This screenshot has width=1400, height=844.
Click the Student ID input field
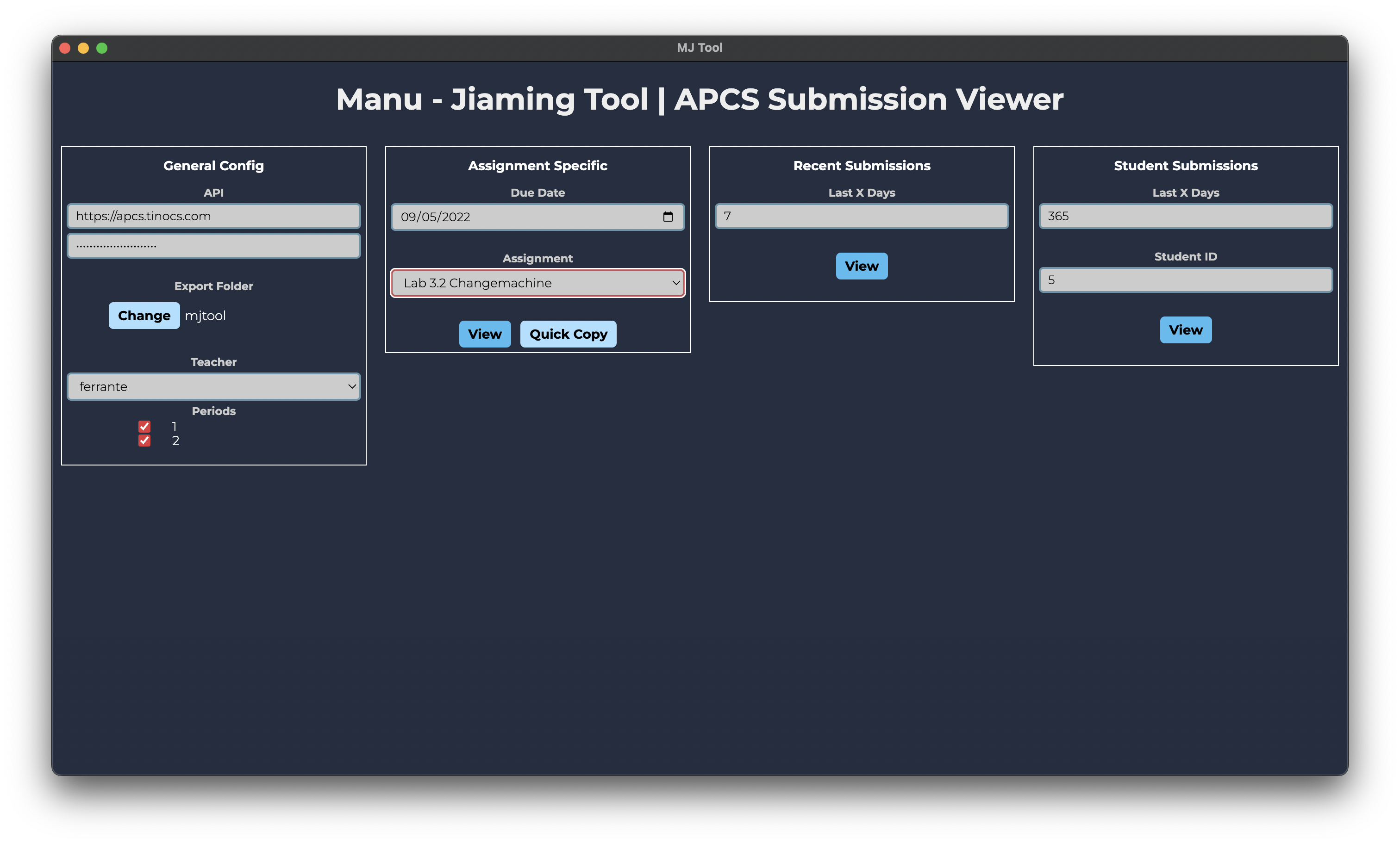click(x=1185, y=280)
